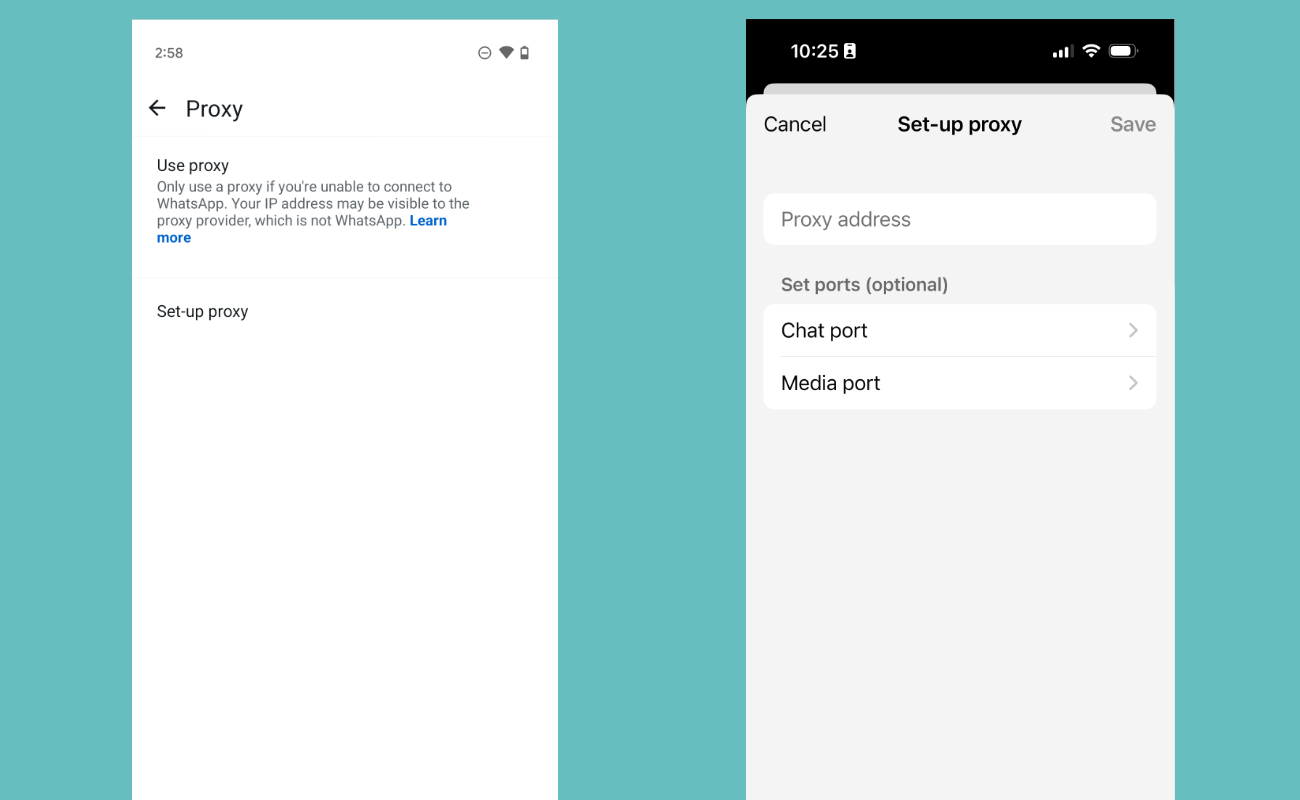The width and height of the screenshot is (1300, 800).
Task: Tap the chevron next to Chat port
Action: [1133, 330]
